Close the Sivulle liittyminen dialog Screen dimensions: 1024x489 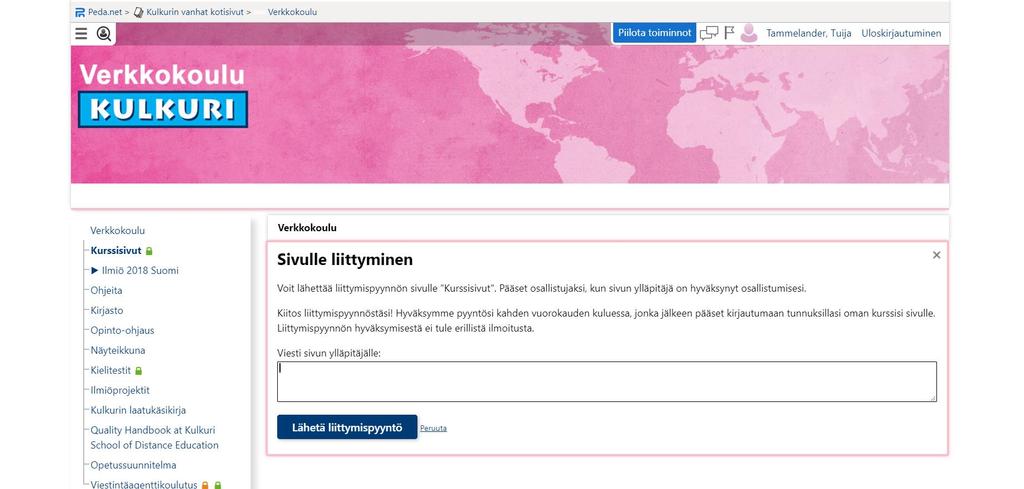(x=936, y=255)
